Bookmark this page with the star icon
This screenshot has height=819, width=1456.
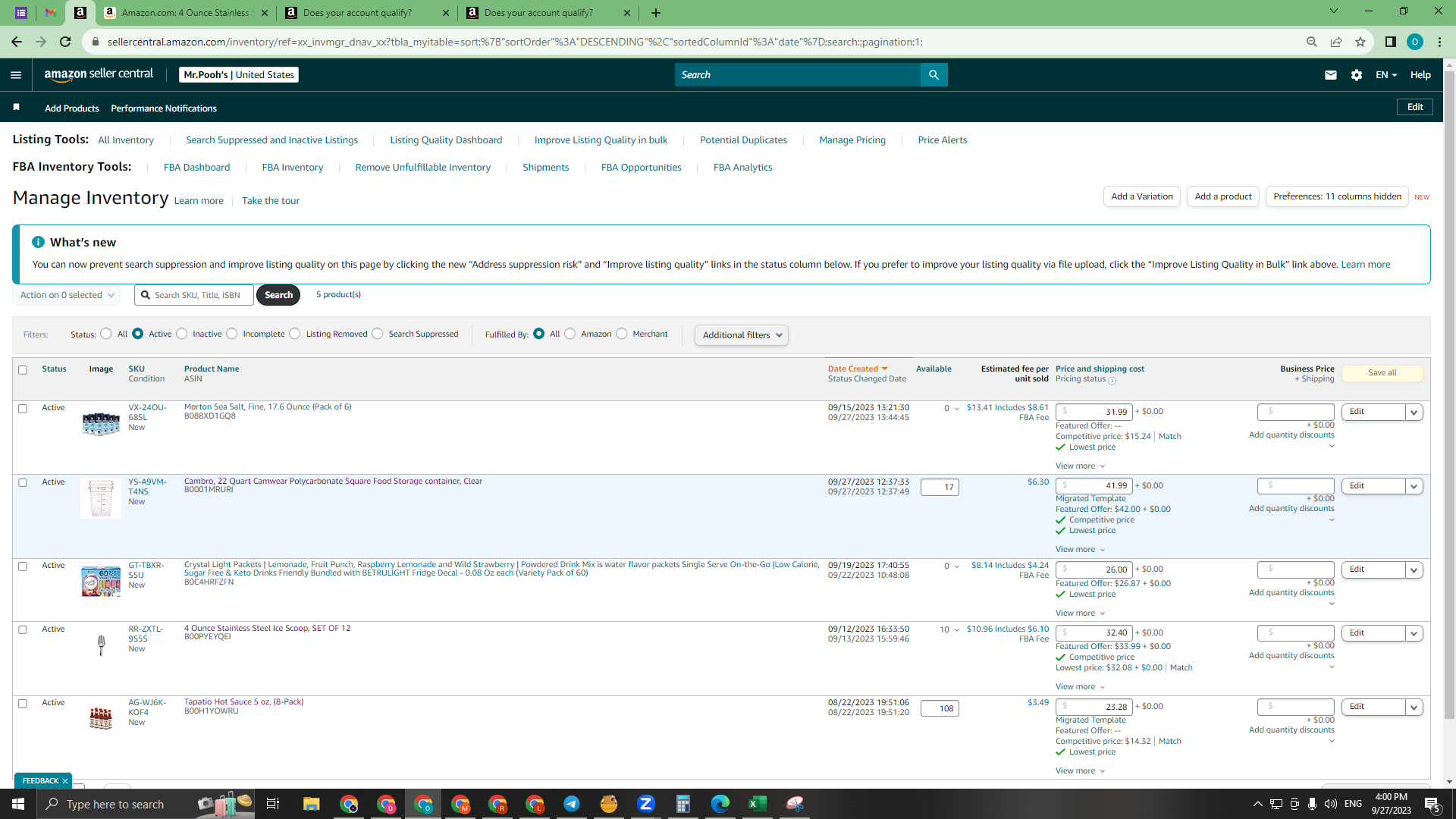tap(1360, 42)
